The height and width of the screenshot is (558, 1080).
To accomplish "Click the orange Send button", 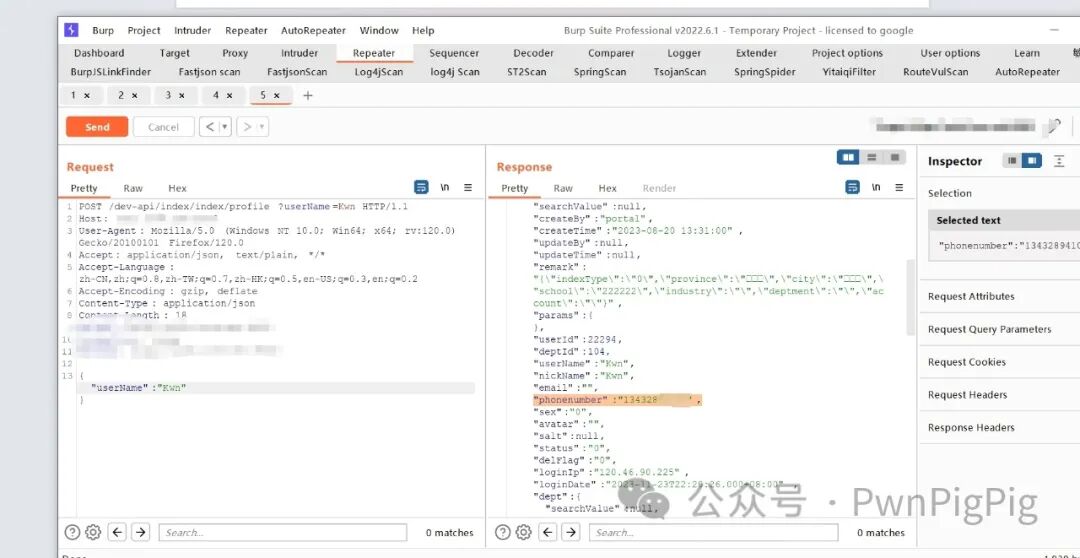I will (97, 127).
